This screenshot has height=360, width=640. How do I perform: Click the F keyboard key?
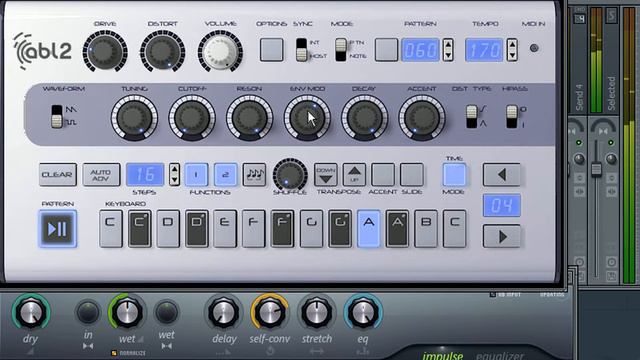pos(253,229)
